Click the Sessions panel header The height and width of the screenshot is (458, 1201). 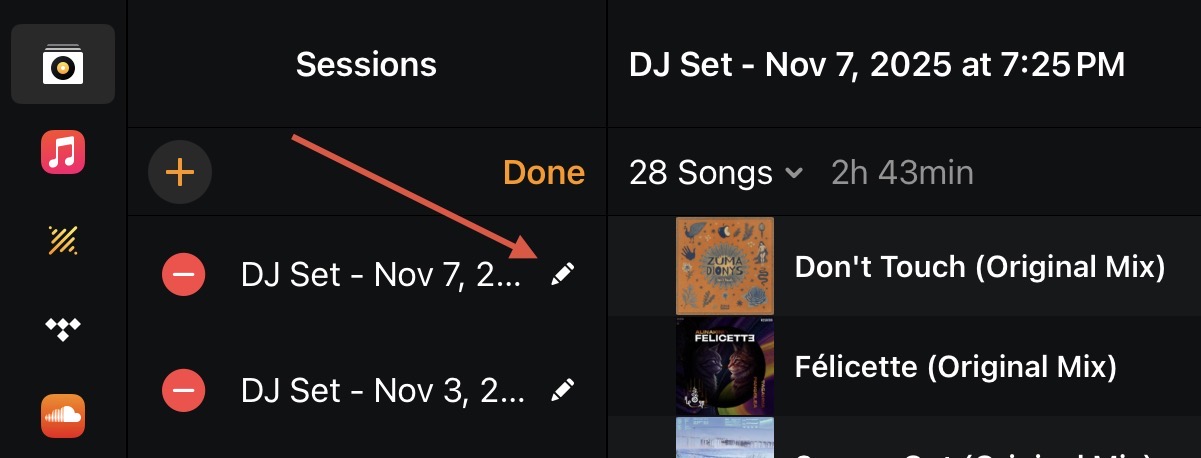pos(366,65)
